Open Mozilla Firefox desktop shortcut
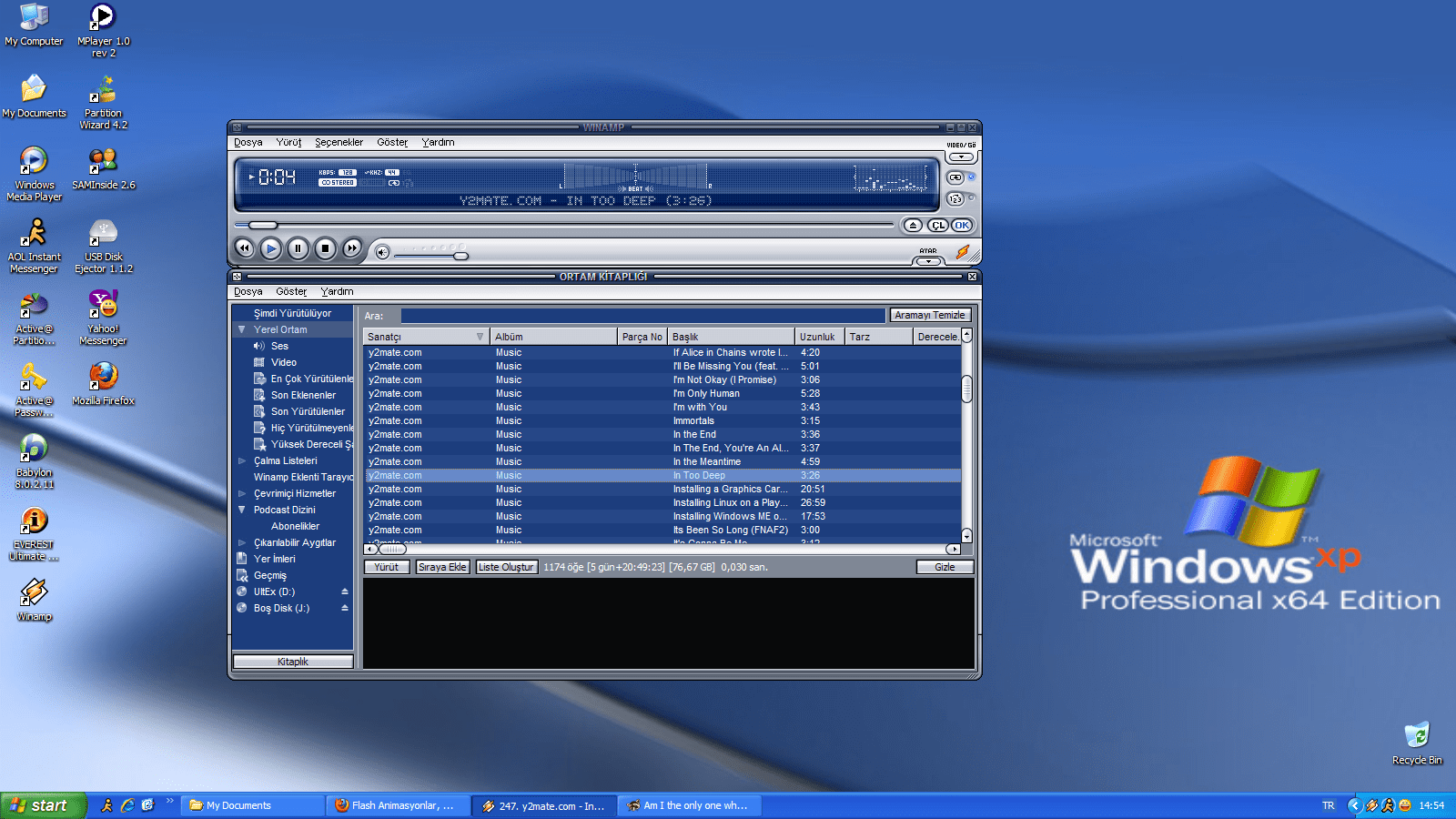The width and height of the screenshot is (1456, 819). click(103, 383)
